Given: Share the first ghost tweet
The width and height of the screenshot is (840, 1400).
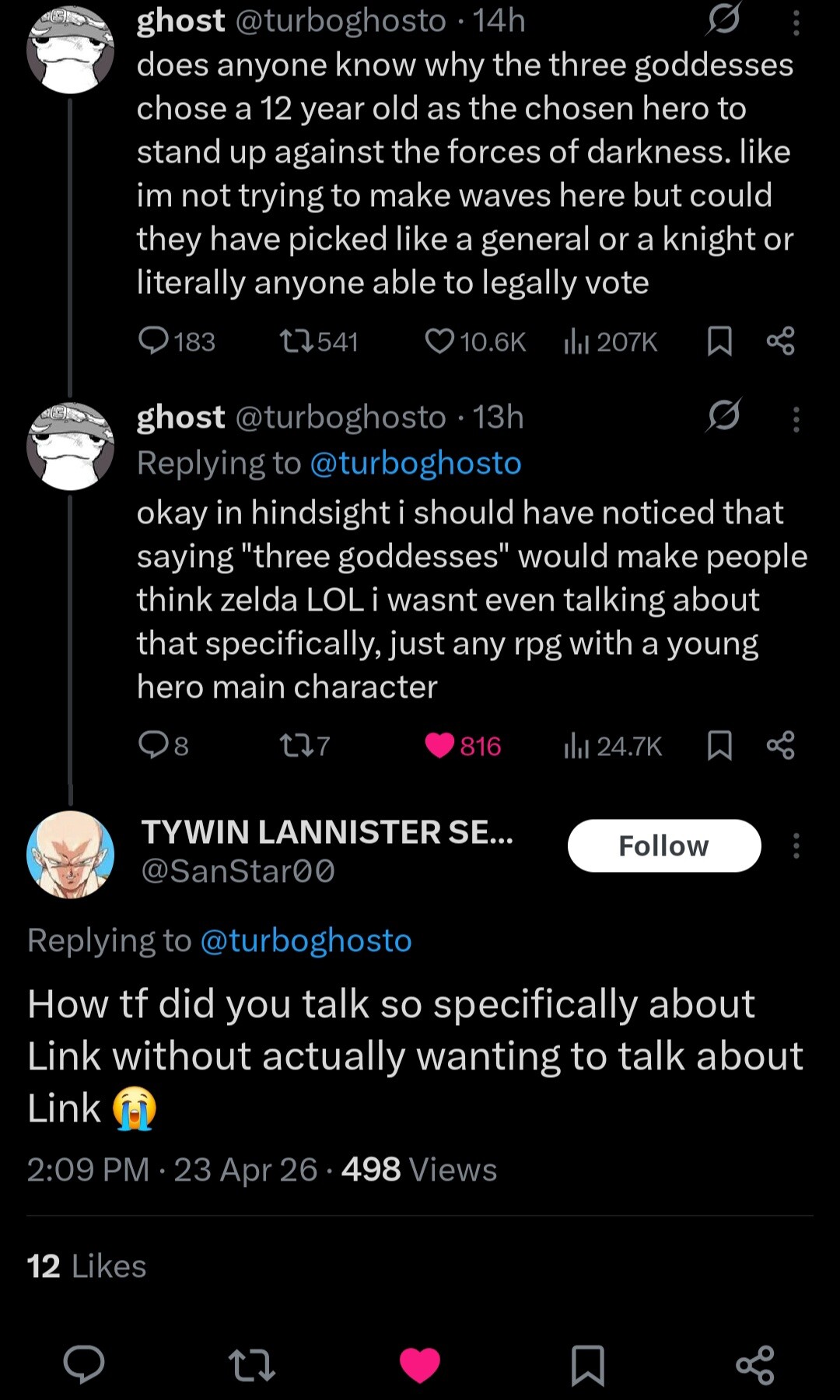Looking at the screenshot, I should (780, 341).
